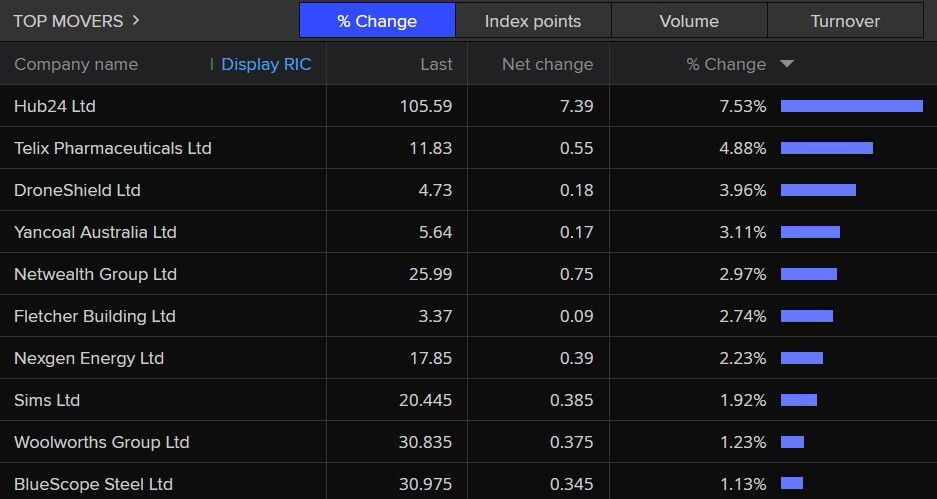
Task: Switch to the Turnover tab
Action: 845,21
